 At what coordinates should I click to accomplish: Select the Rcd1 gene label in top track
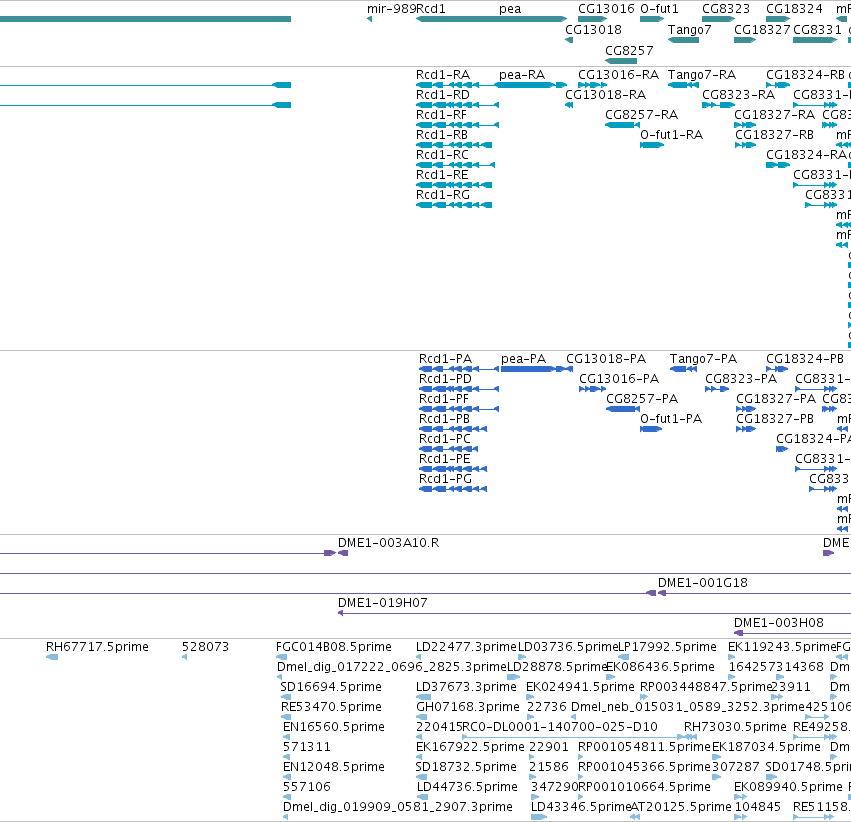click(x=430, y=9)
